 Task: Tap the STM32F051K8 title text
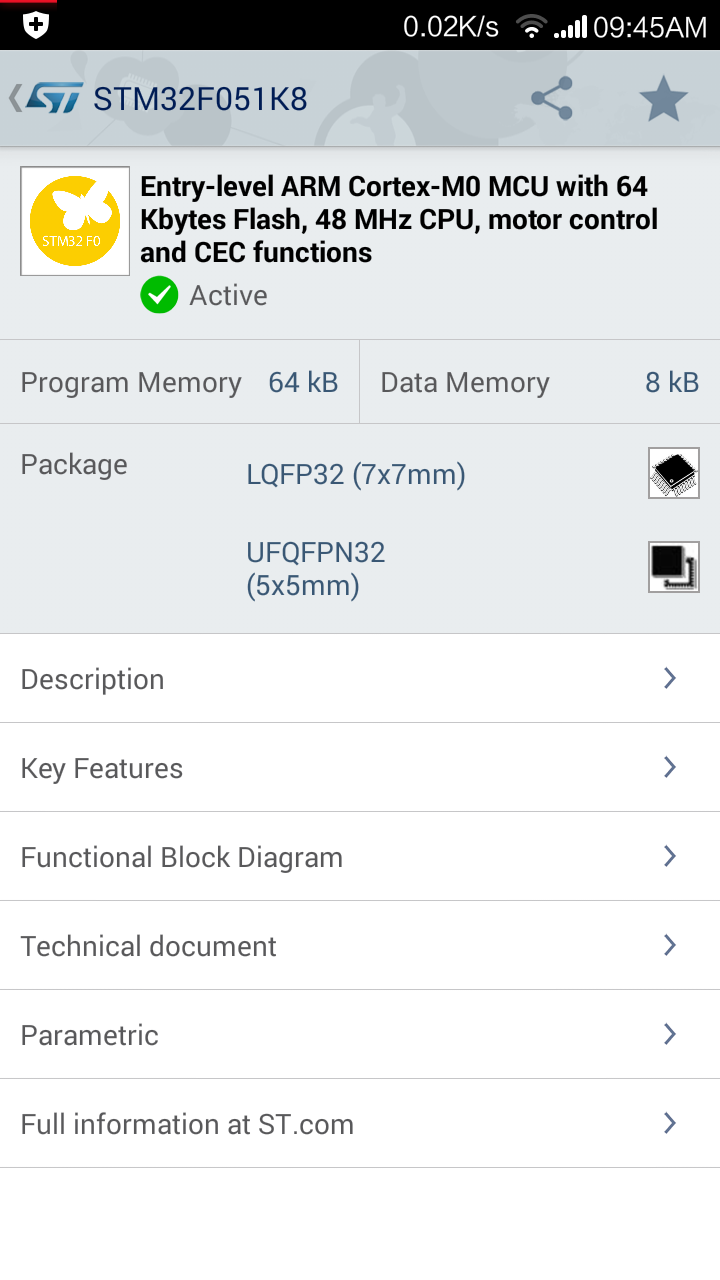(x=200, y=99)
